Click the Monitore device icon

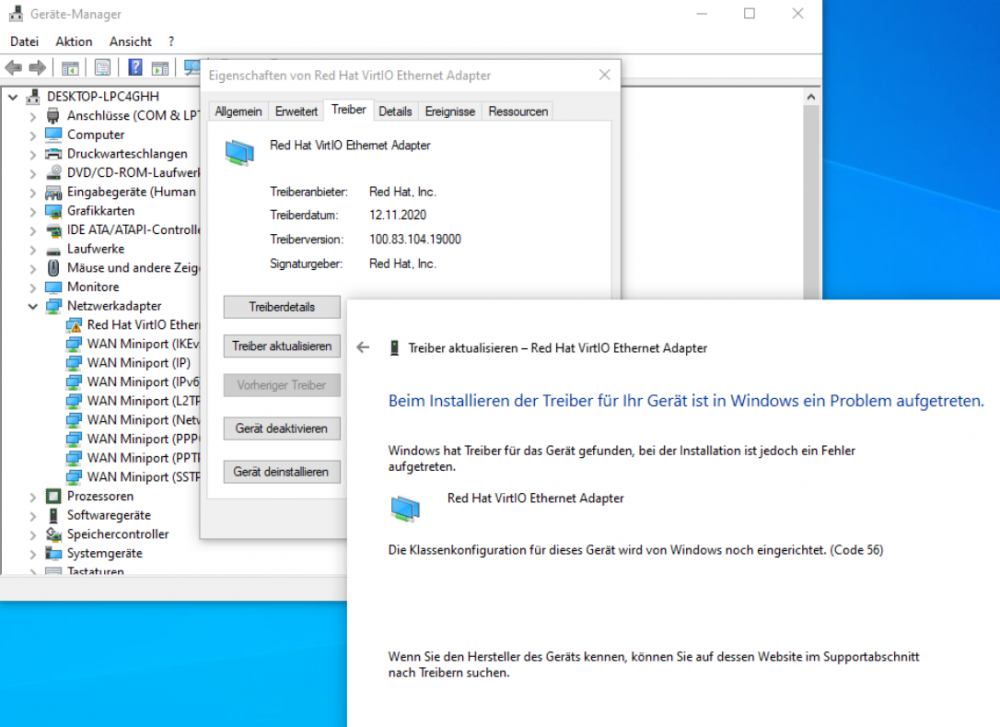coord(54,287)
